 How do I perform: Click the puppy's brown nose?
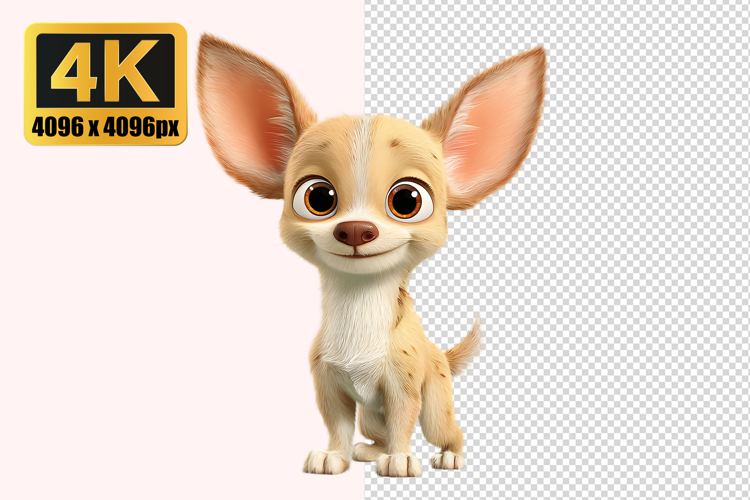[x=356, y=233]
